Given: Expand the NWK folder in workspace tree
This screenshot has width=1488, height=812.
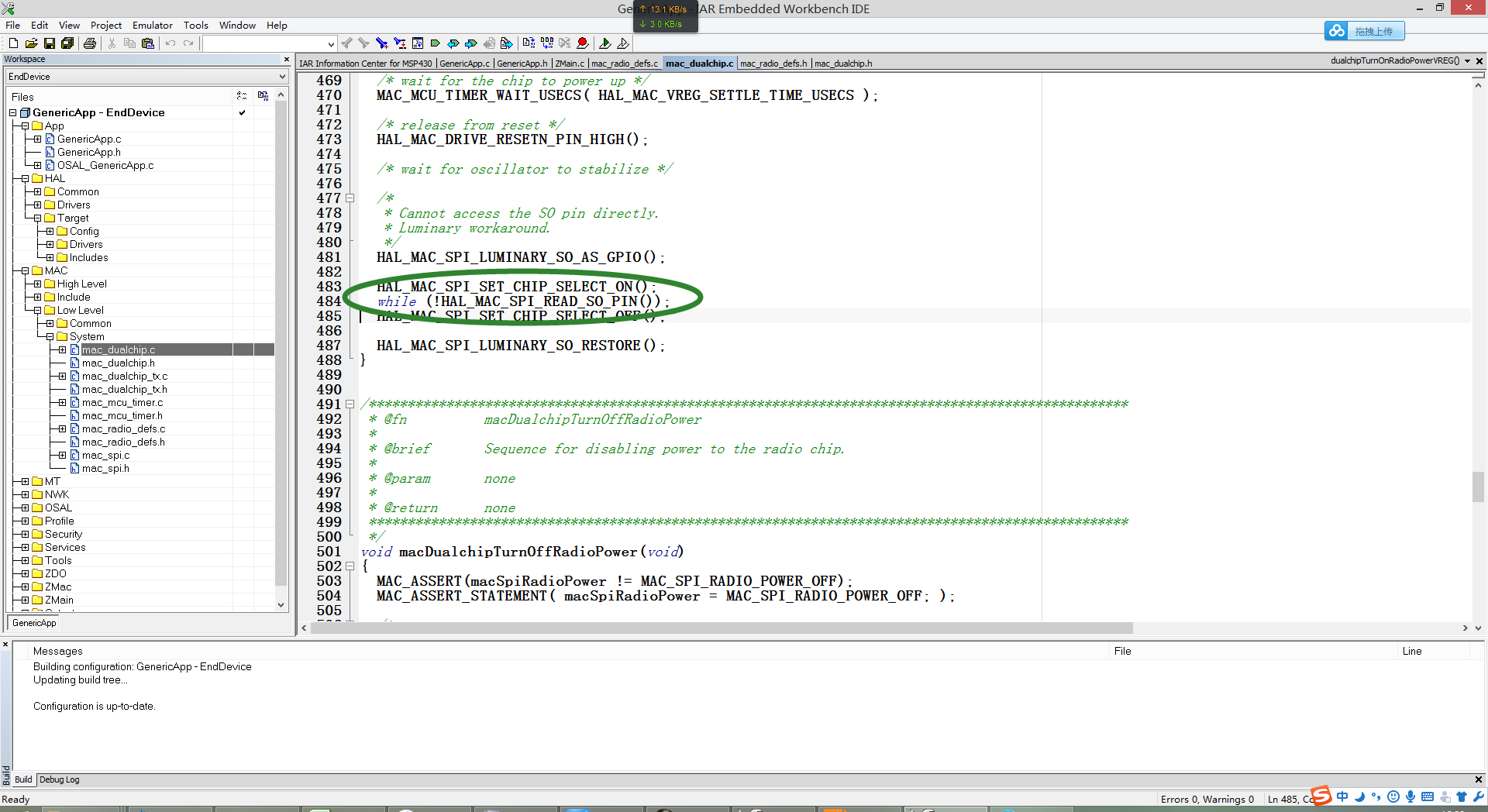Looking at the screenshot, I should pyautogui.click(x=25, y=494).
